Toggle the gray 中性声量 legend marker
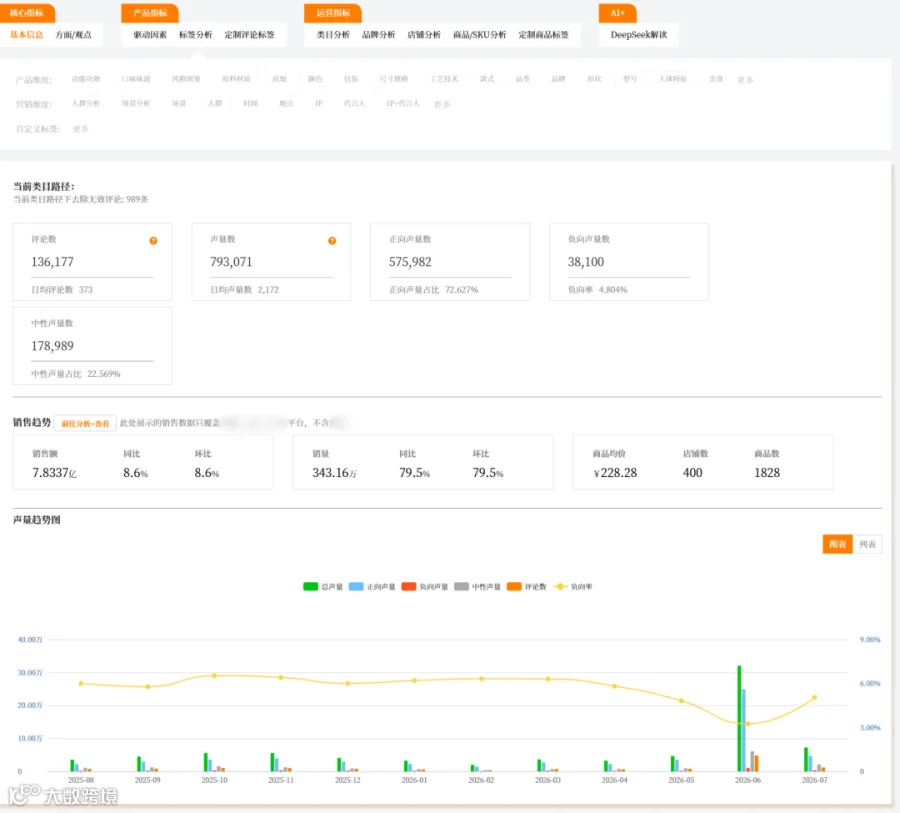The width and height of the screenshot is (900, 813). coord(461,586)
